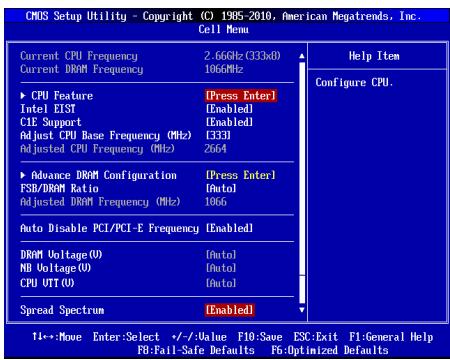This screenshot has width=450, height=360.
Task: Click the Current CPU Frequency label
Action: pyautogui.click(x=79, y=56)
